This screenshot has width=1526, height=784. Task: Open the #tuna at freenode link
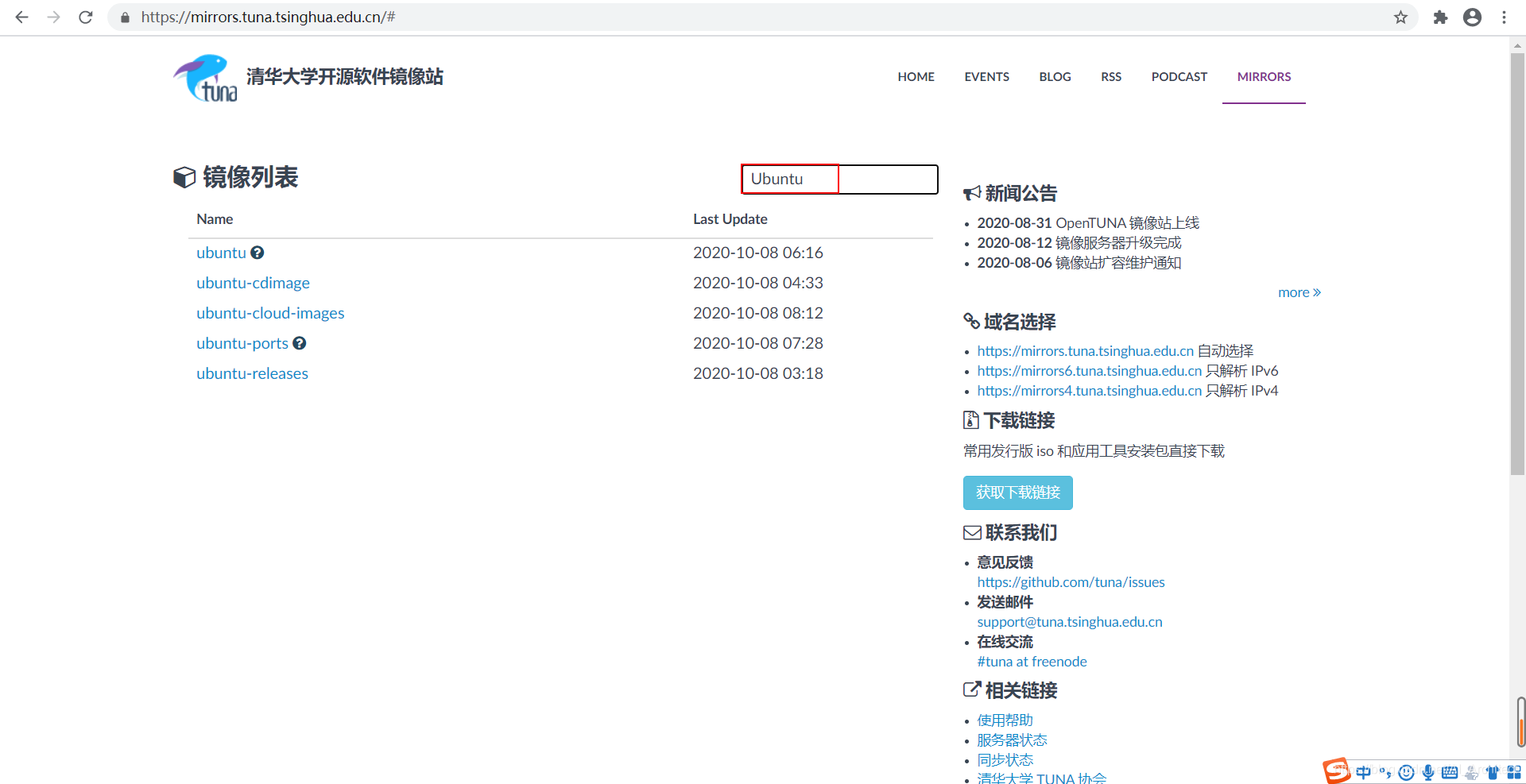[x=1032, y=662]
